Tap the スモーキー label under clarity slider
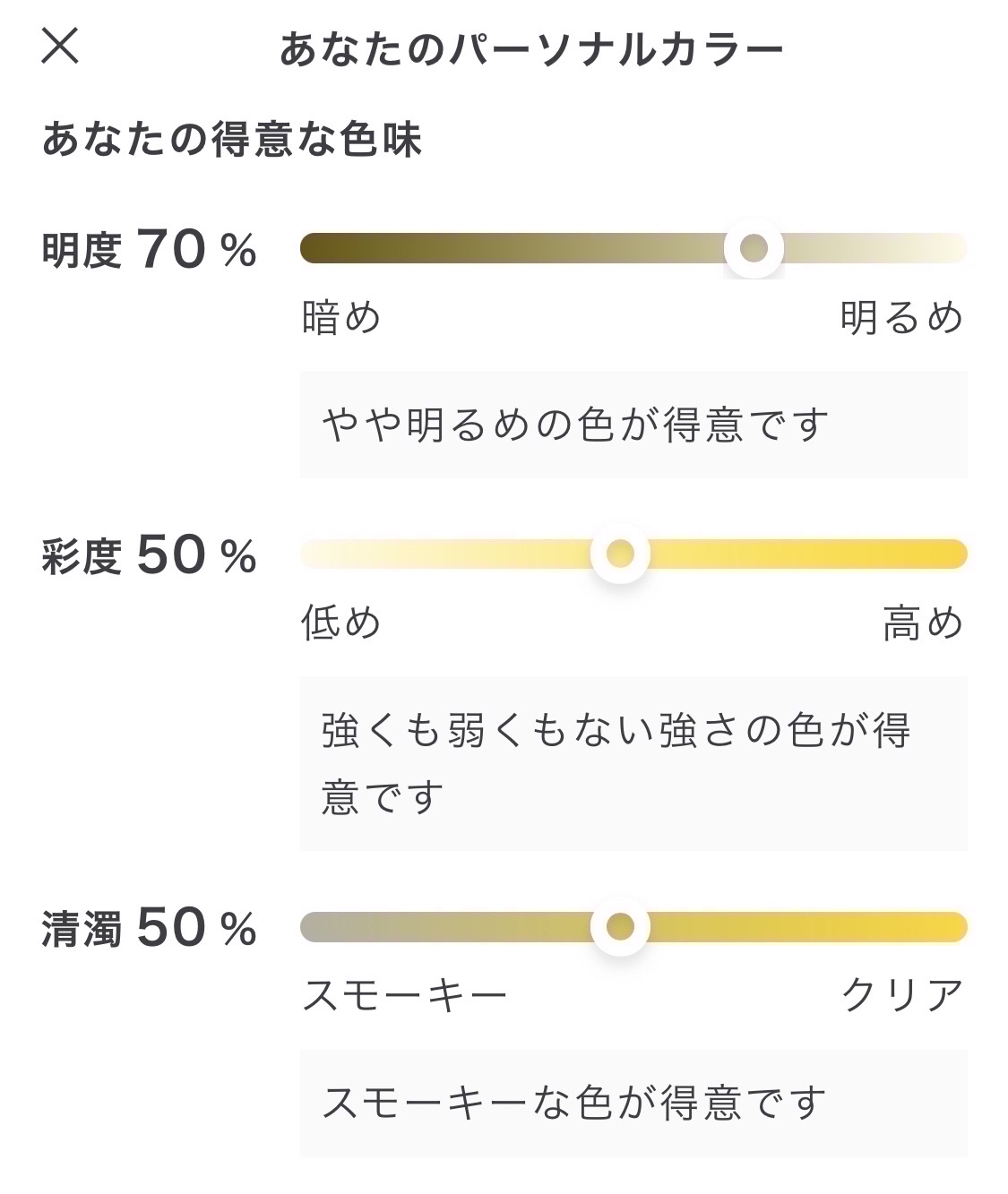Image resolution: width=1008 pixels, height=1194 pixels. point(405,994)
